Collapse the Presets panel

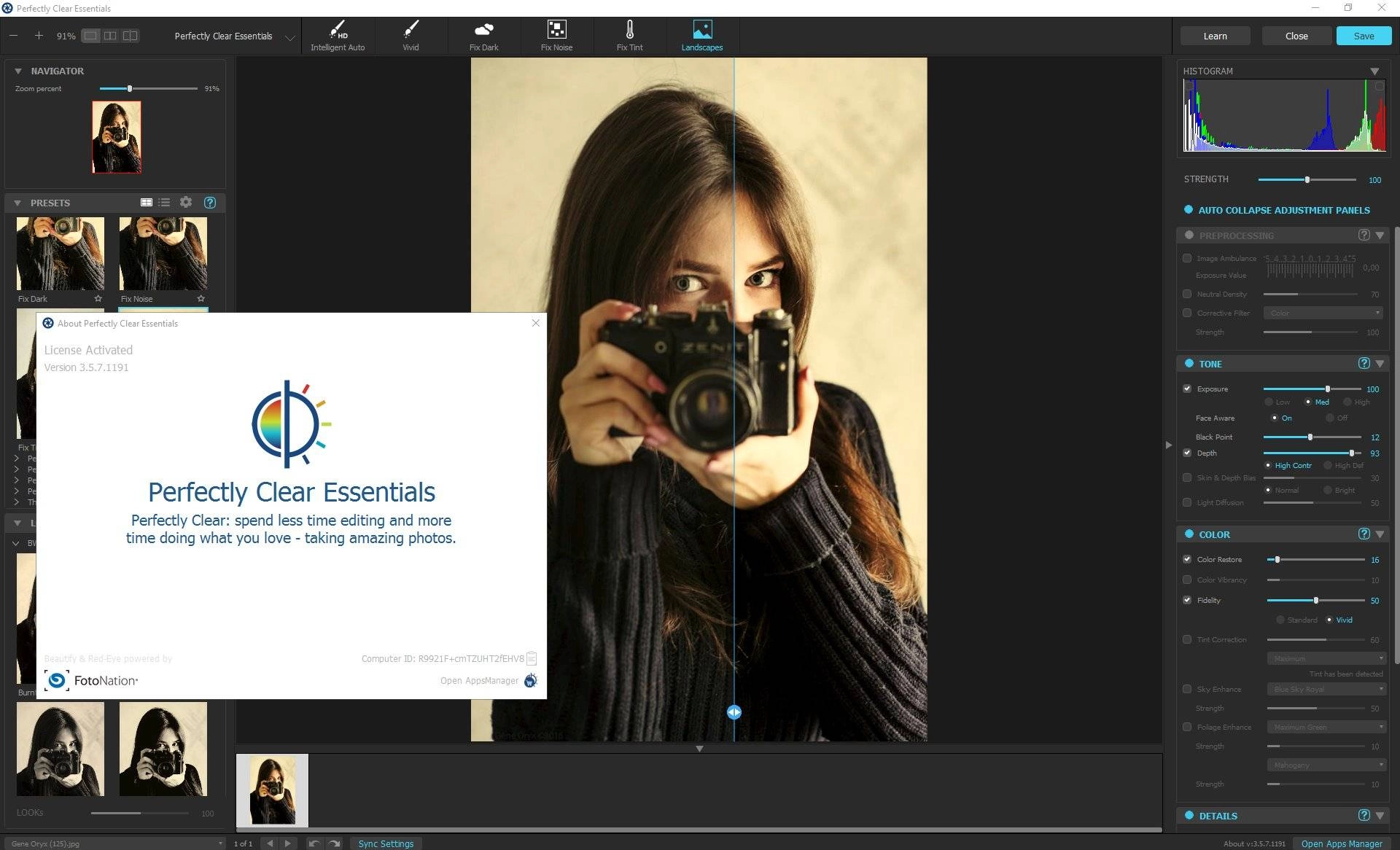(x=18, y=203)
